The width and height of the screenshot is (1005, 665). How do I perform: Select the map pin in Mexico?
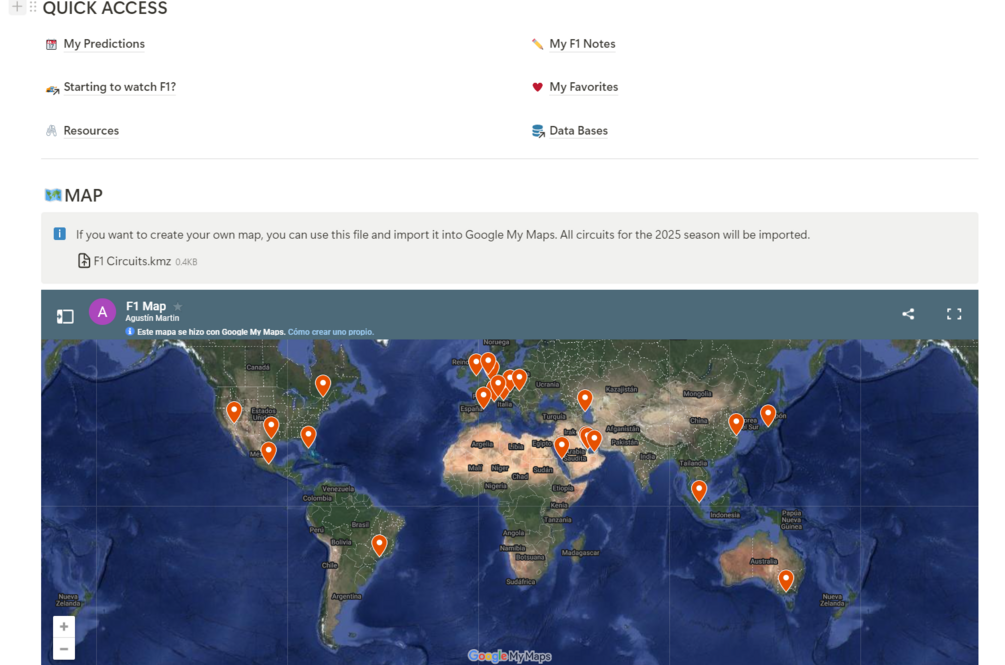click(x=269, y=452)
